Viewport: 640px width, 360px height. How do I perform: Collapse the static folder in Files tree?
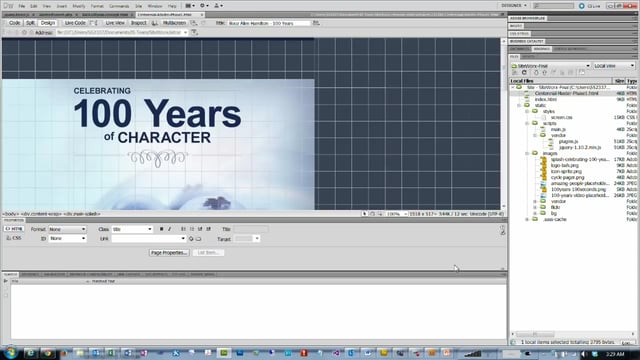click(519, 105)
